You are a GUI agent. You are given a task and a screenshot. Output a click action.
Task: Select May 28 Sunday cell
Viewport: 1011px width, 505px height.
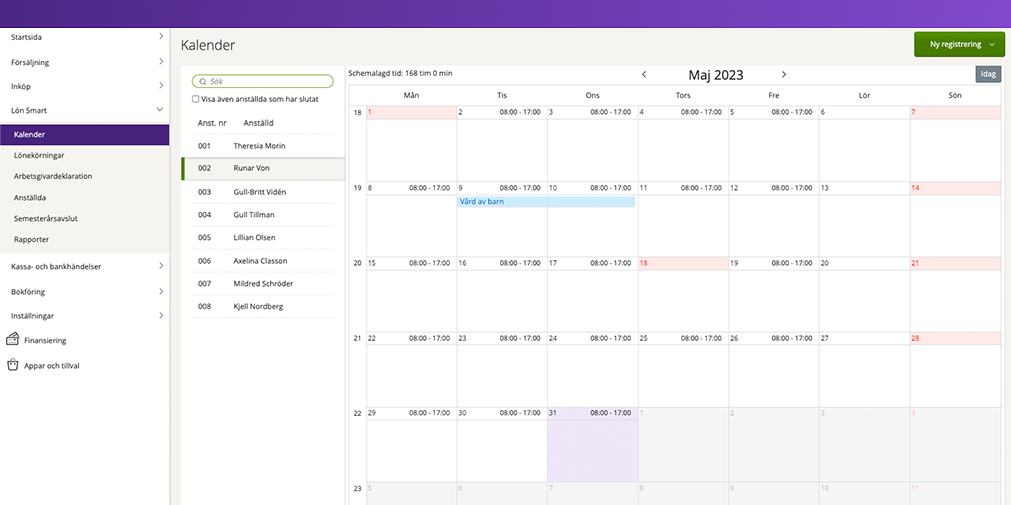956,370
